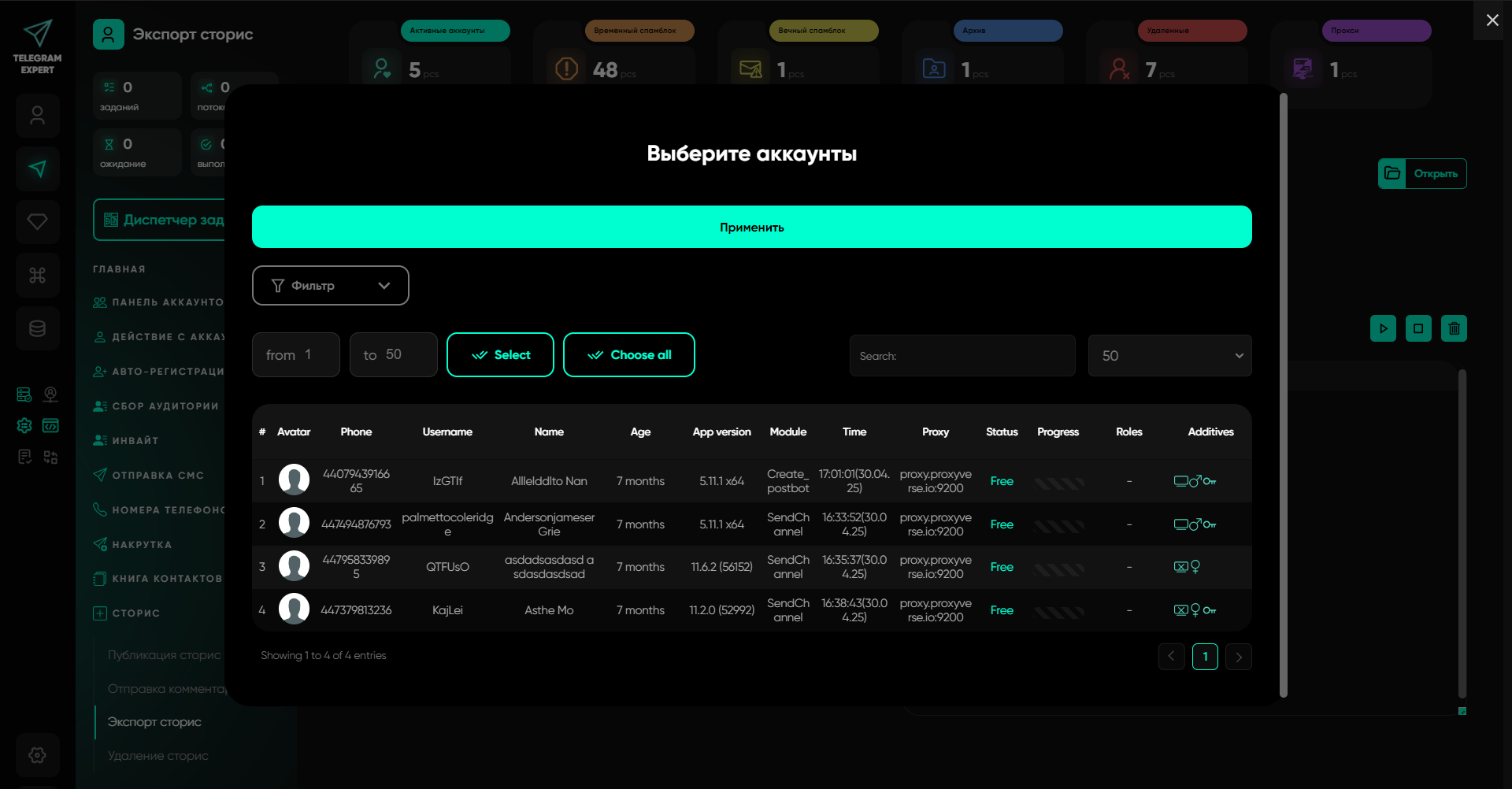
Task: Open the 50 entries per page dropdown
Action: point(1169,356)
